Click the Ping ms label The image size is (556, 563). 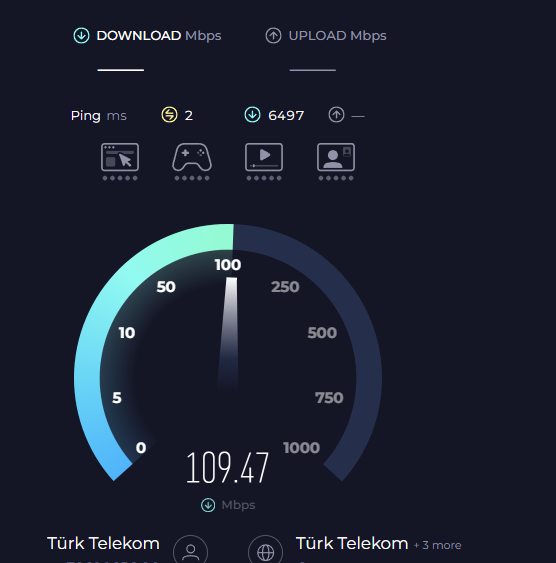(99, 116)
